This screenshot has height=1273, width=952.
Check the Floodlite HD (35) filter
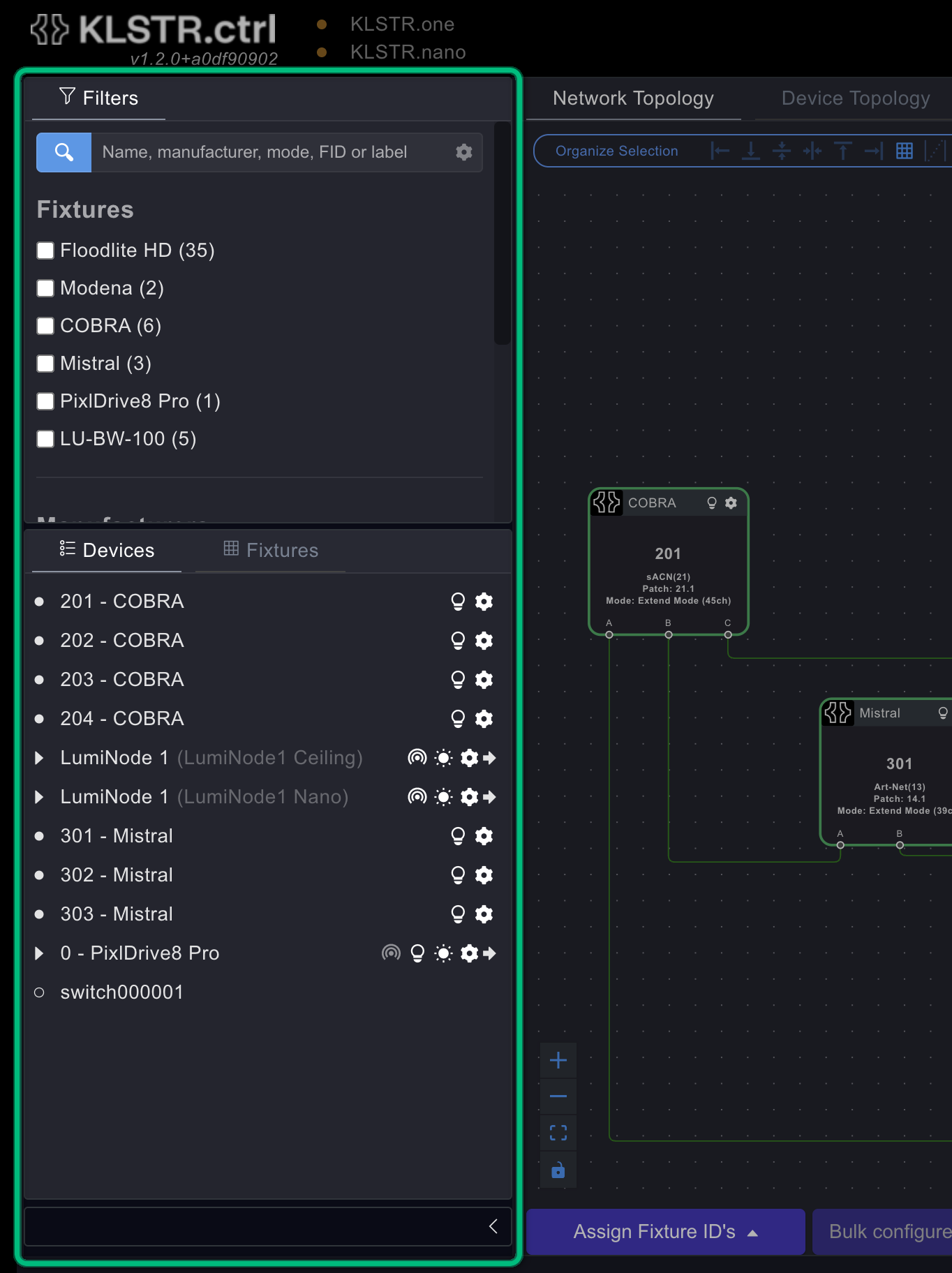pos(45,251)
